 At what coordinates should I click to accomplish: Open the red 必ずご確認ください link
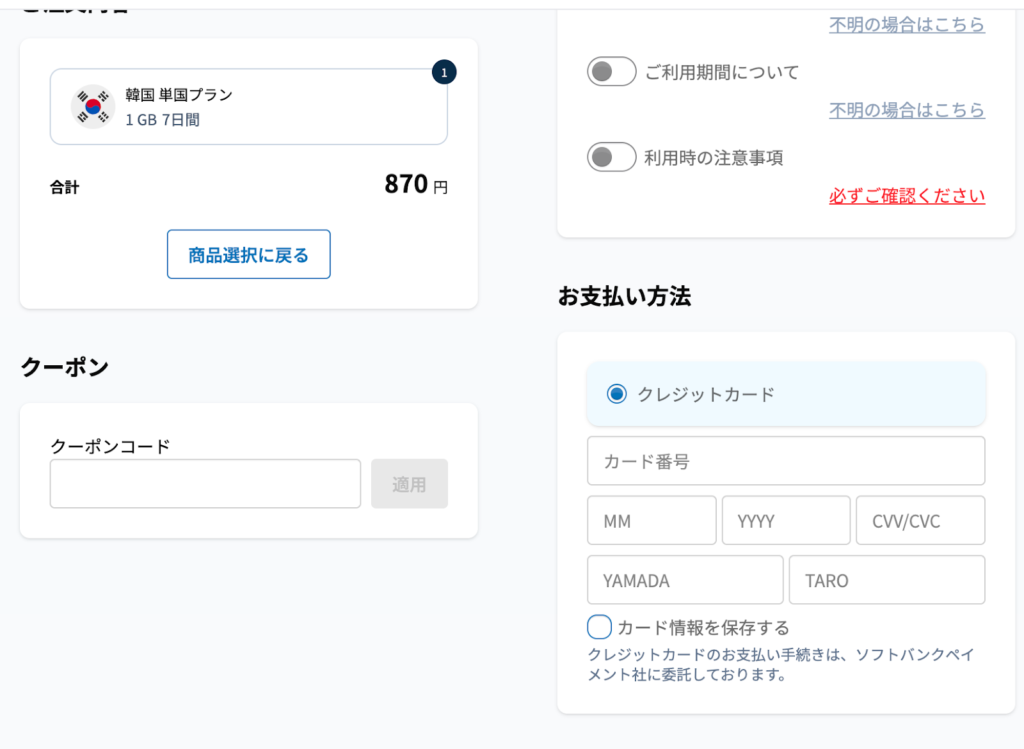tap(906, 196)
